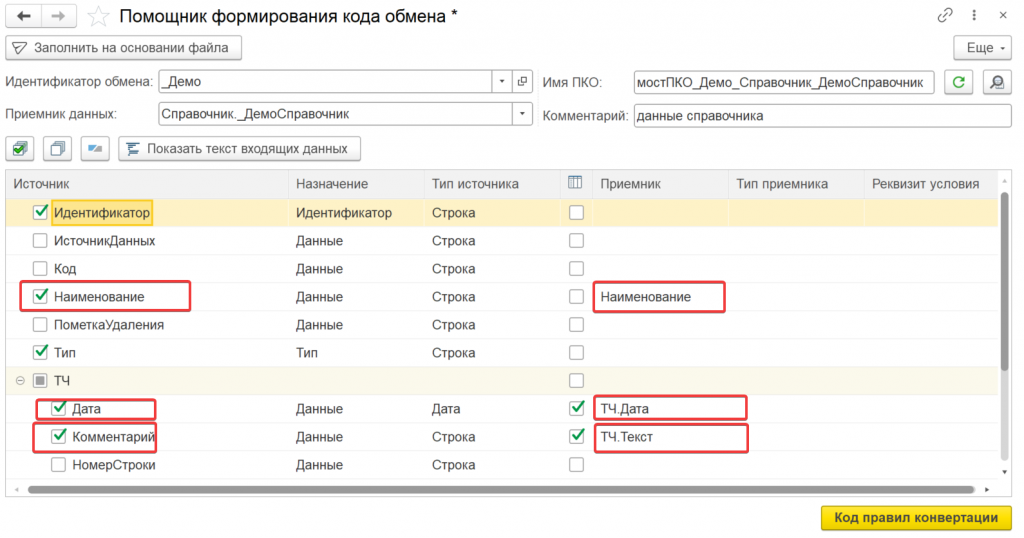Toggle the НомерСтроки checkbox

click(x=58, y=465)
